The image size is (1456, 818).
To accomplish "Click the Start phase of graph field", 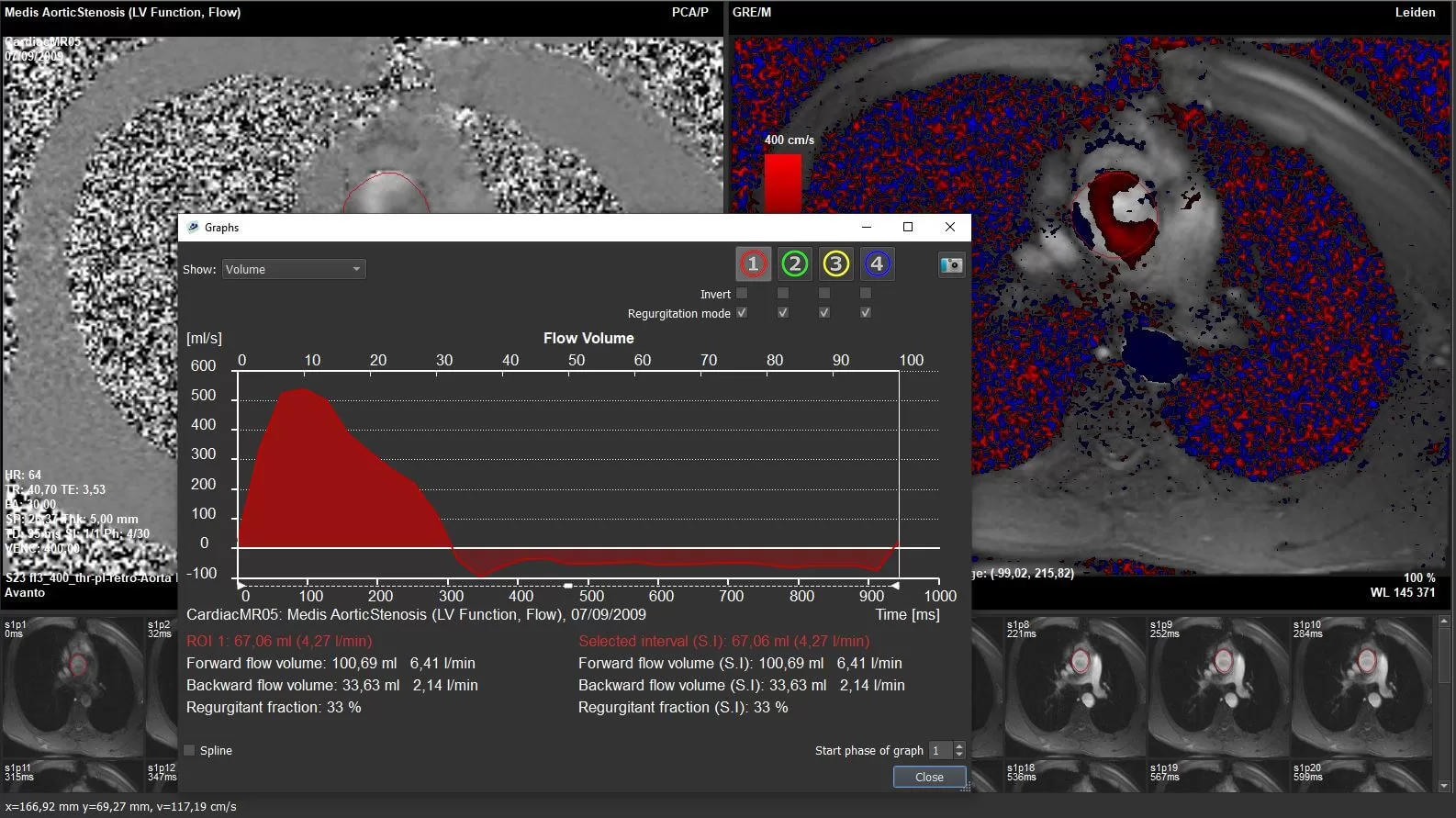I will [940, 751].
